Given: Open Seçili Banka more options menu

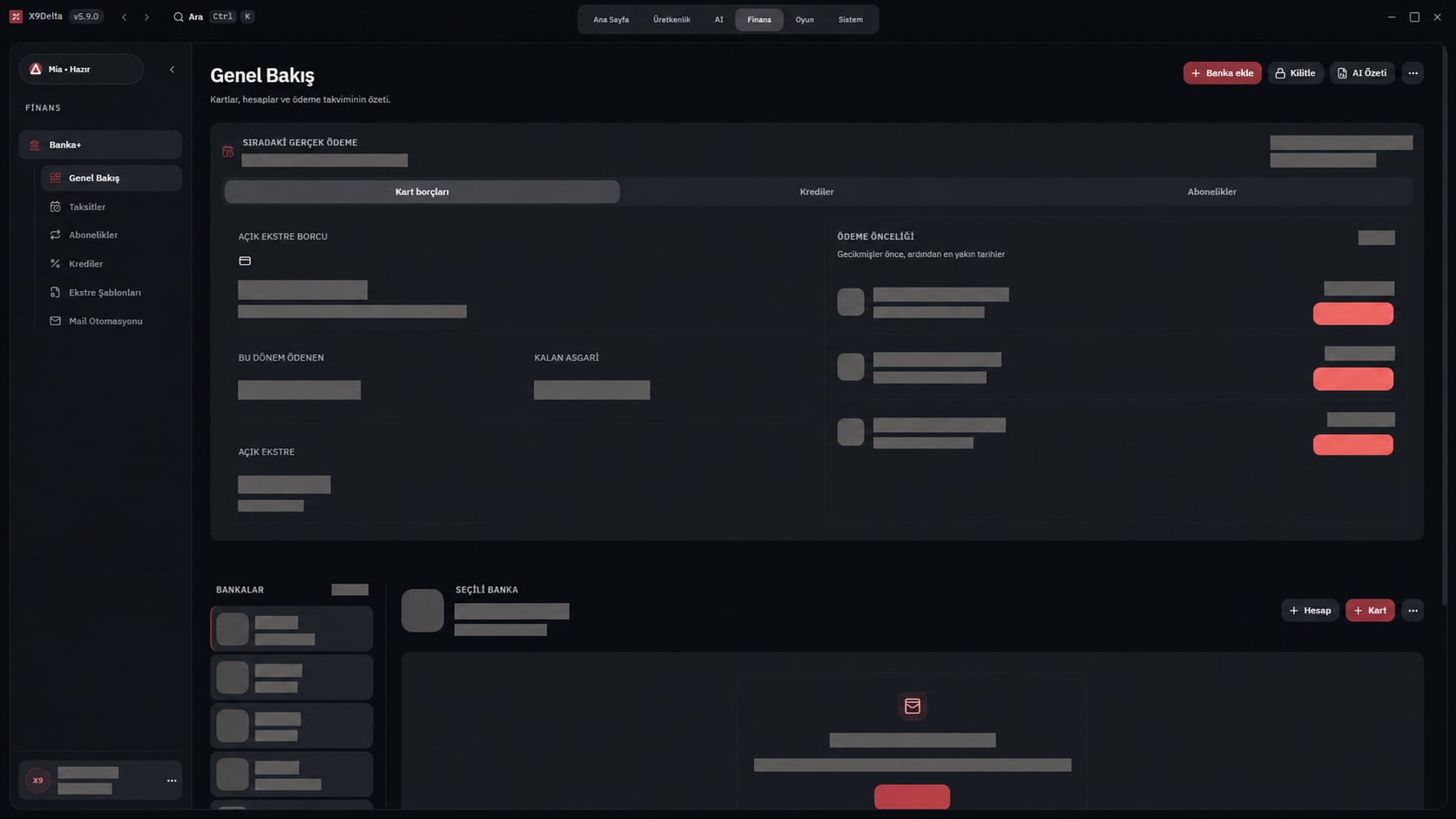Looking at the screenshot, I should (1412, 611).
